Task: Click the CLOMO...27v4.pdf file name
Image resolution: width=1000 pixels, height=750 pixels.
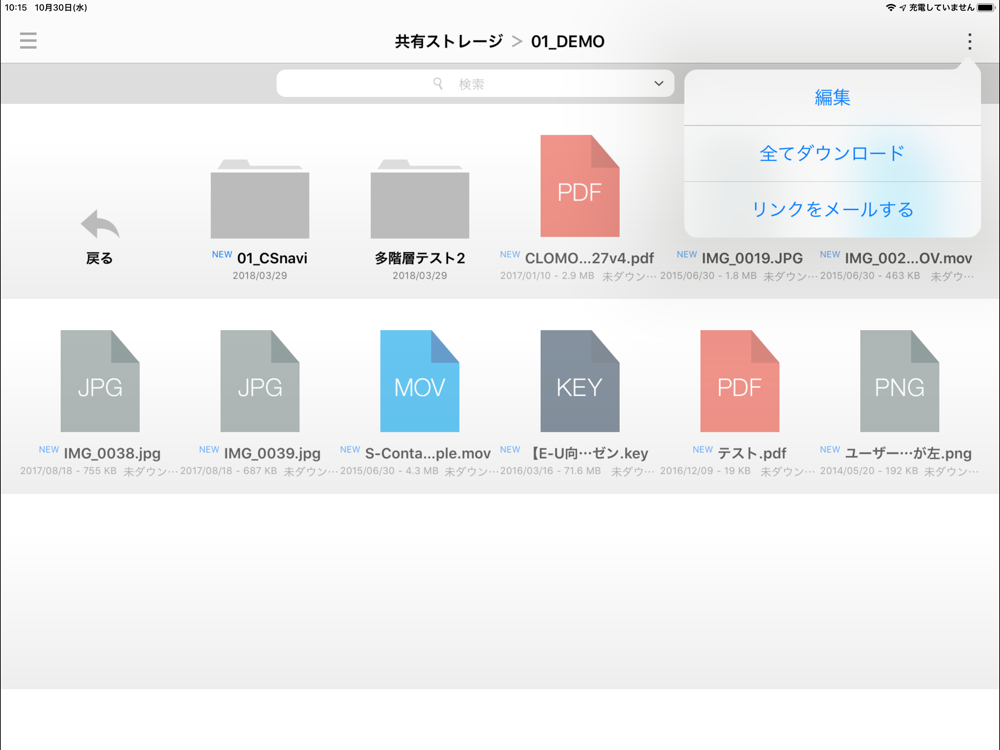Action: [x=589, y=258]
